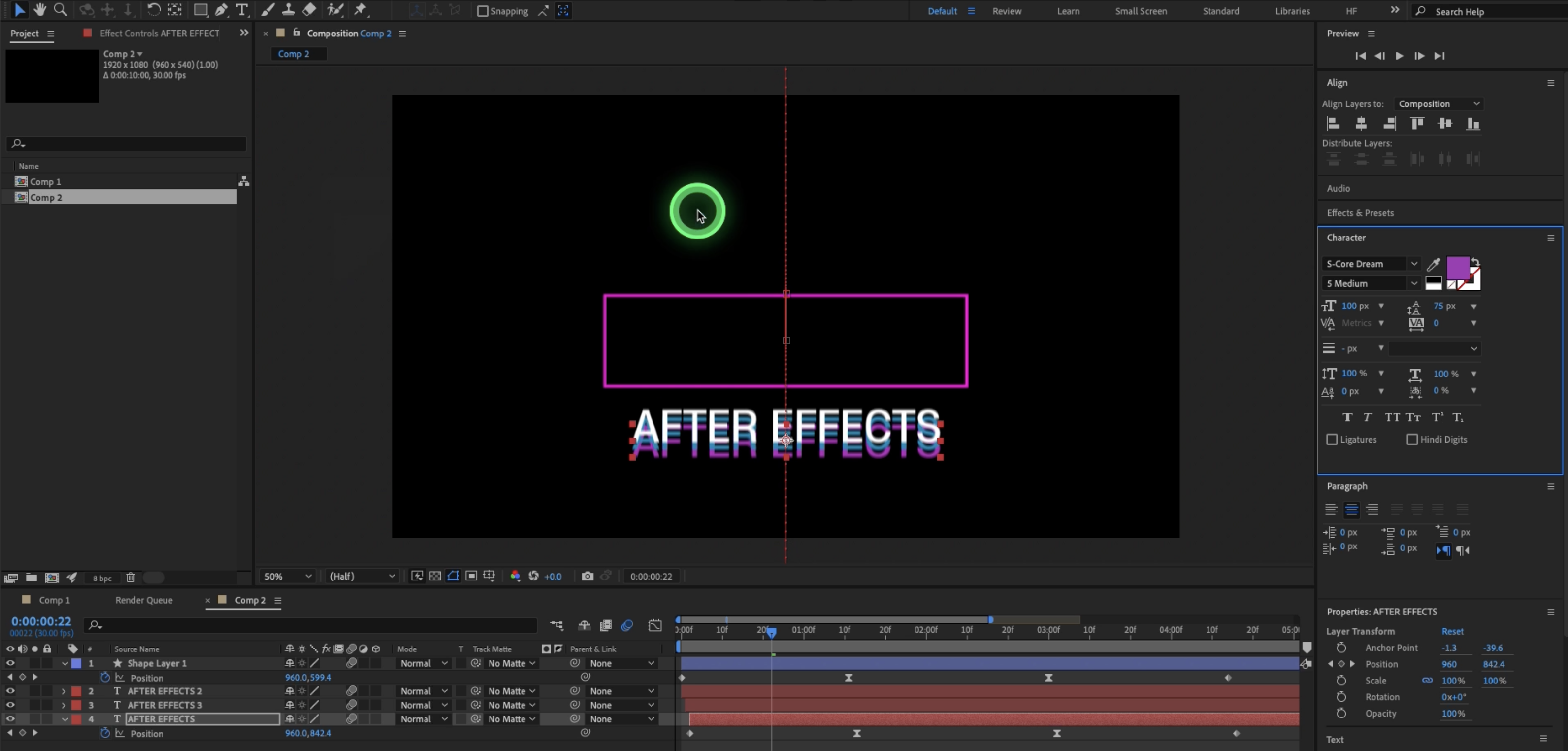The height and width of the screenshot is (751, 1568).
Task: Click Reset in Layer Transform
Action: pyautogui.click(x=1452, y=631)
